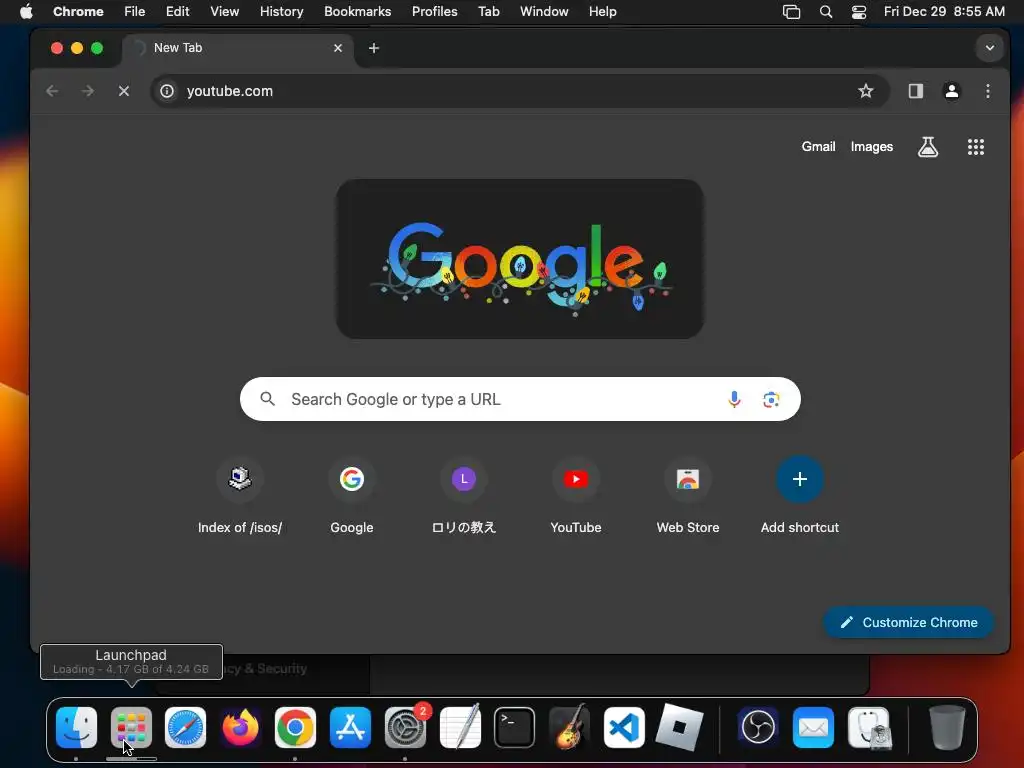Viewport: 1024px width, 768px height.
Task: Open the YouTube shortcut tile
Action: 576,496
